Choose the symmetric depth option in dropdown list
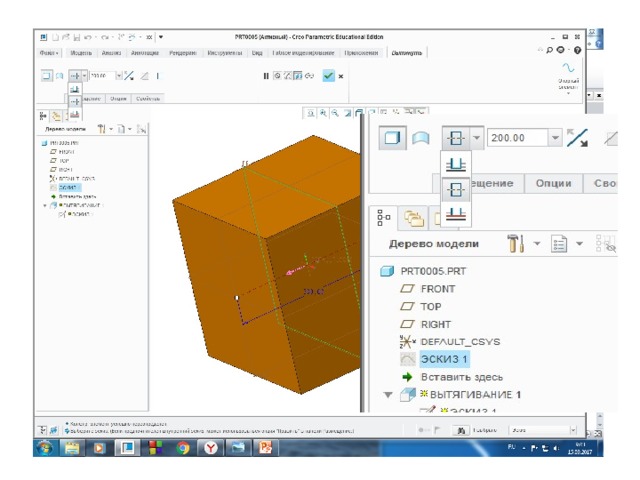Image resolution: width=640 pixels, height=480 pixels. coord(457,188)
